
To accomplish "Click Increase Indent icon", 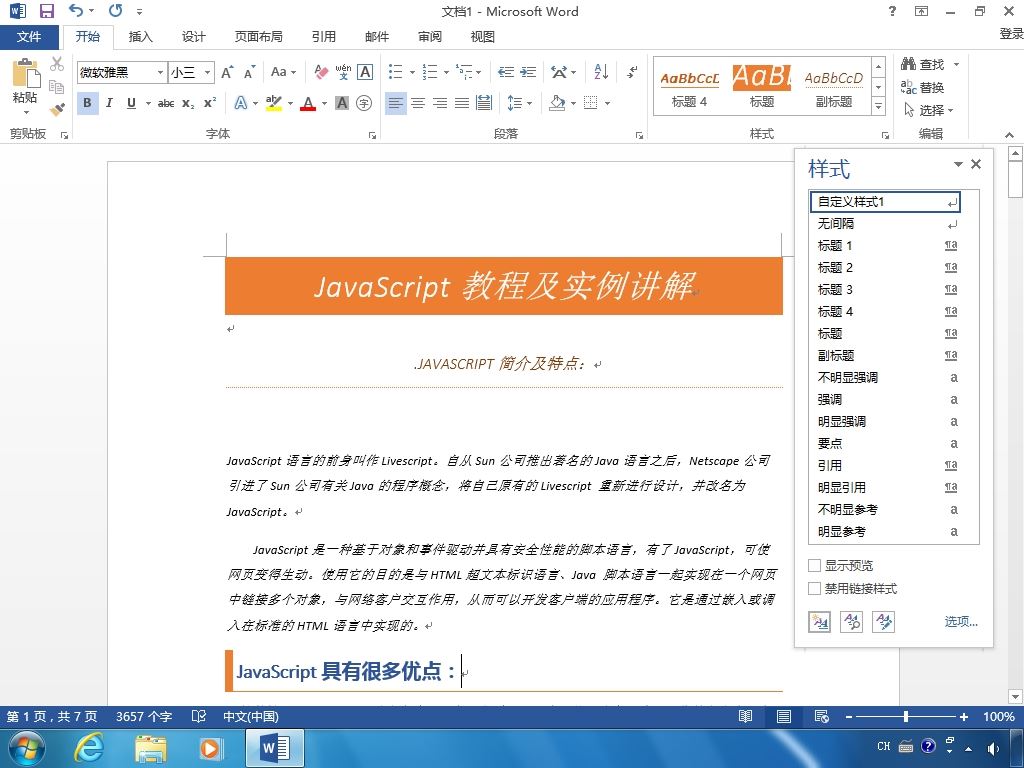I will [528, 72].
